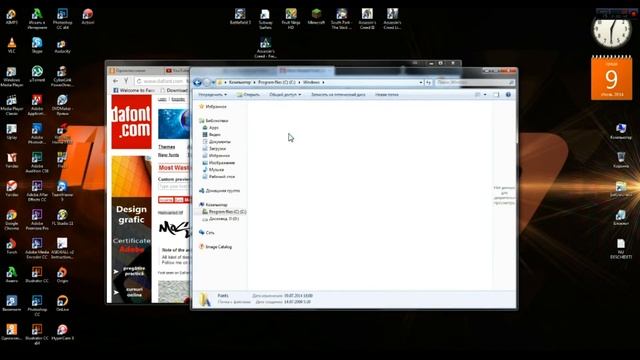This screenshot has height=360, width=640.
Task: Expand the change view options arrow
Action: [x=485, y=95]
